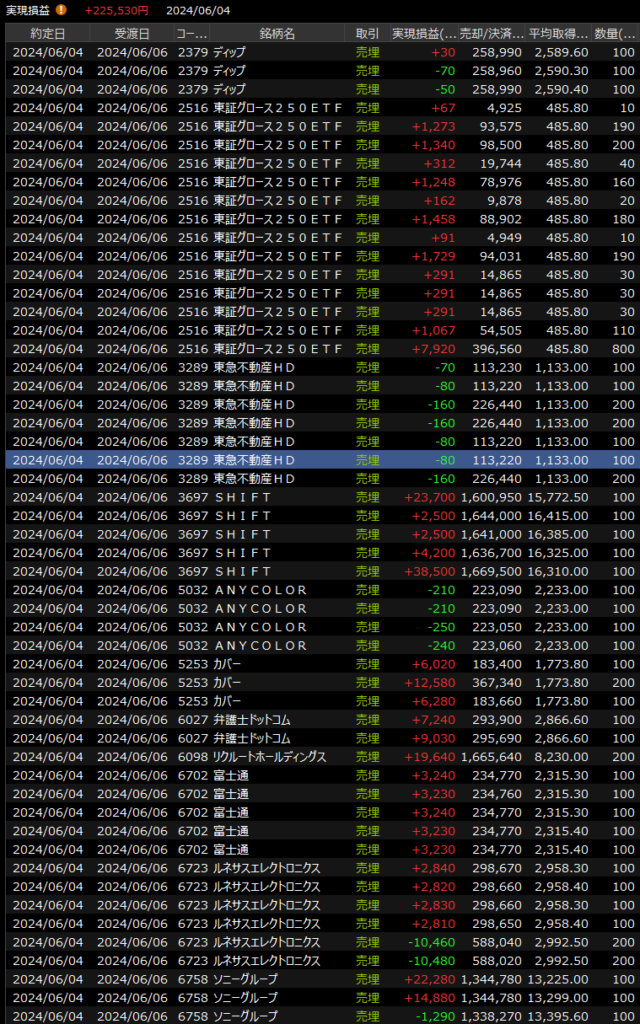Select the SHIFT row with +38,500 profit

320,571
